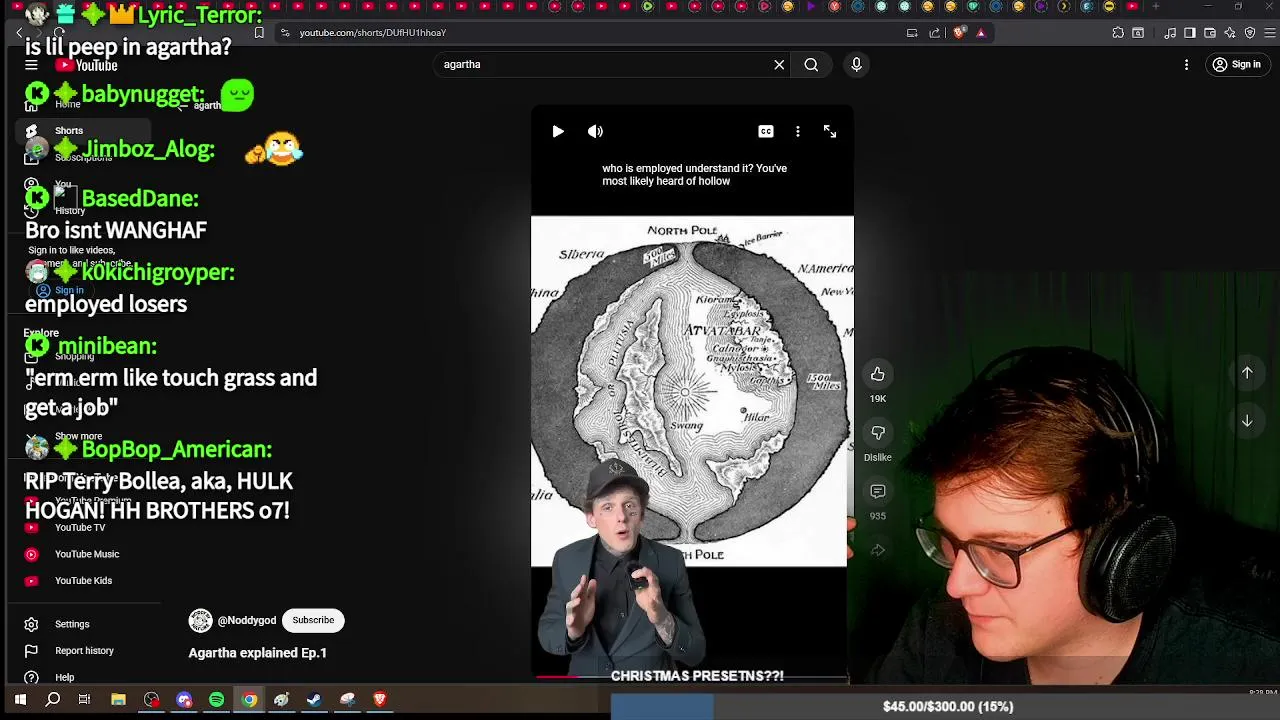
Task: Open Report history in the sidebar
Action: pos(83,651)
